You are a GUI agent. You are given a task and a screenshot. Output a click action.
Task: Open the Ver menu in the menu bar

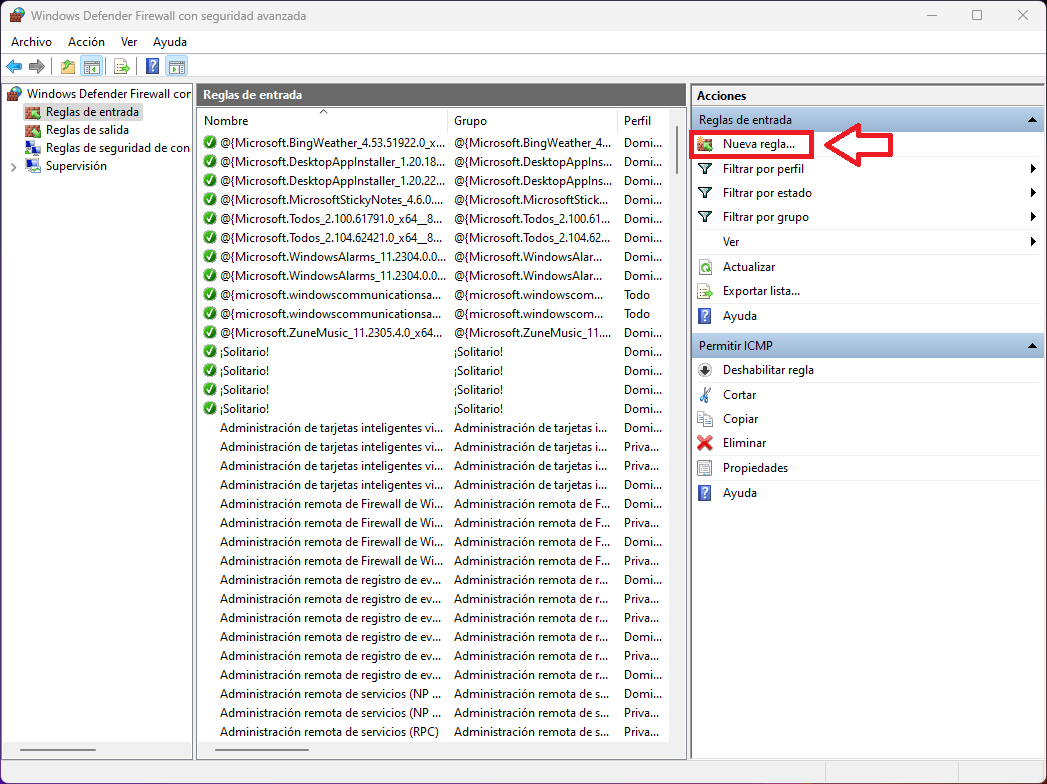pyautogui.click(x=129, y=41)
